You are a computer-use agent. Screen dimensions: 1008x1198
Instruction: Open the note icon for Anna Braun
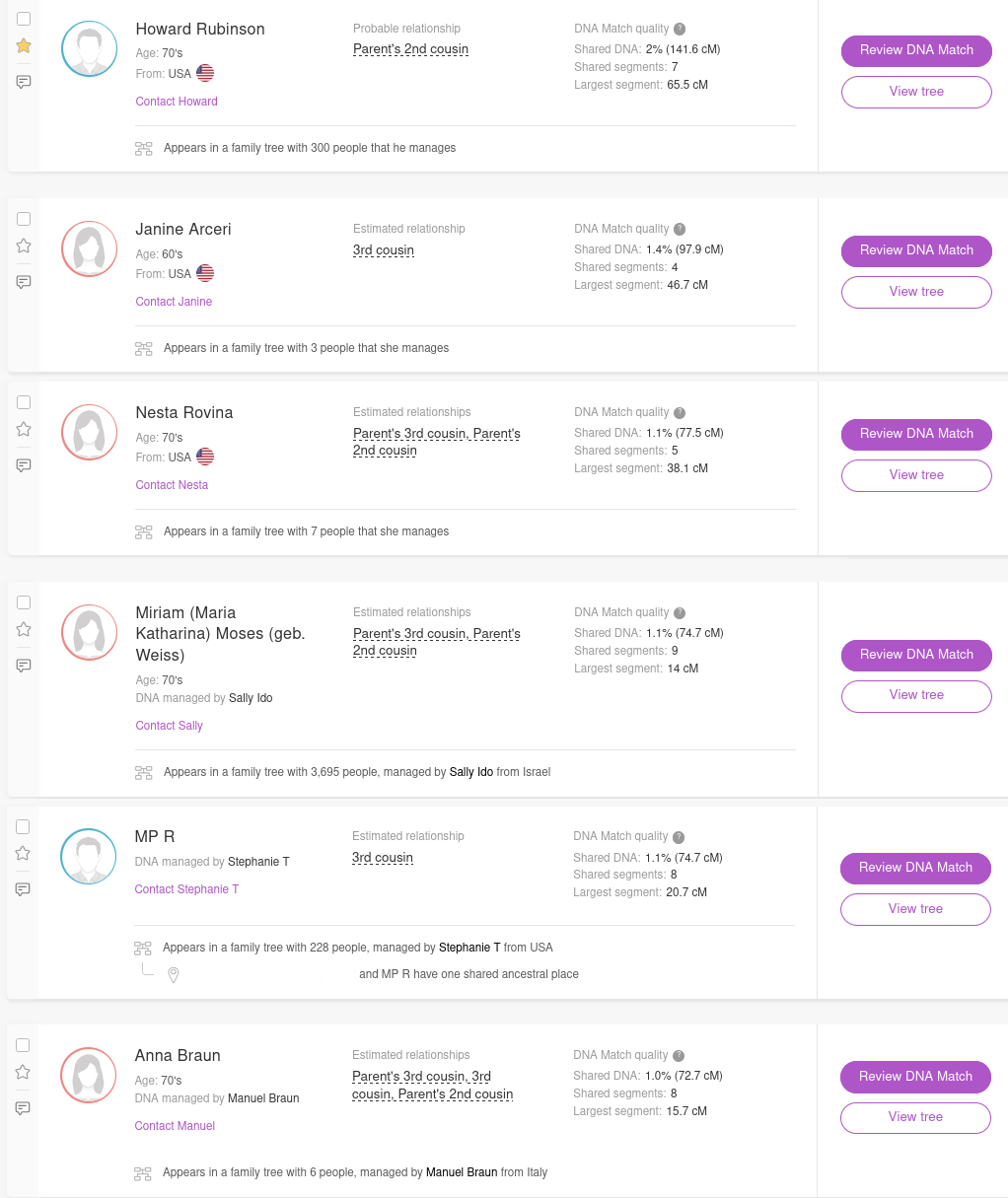(x=24, y=1107)
